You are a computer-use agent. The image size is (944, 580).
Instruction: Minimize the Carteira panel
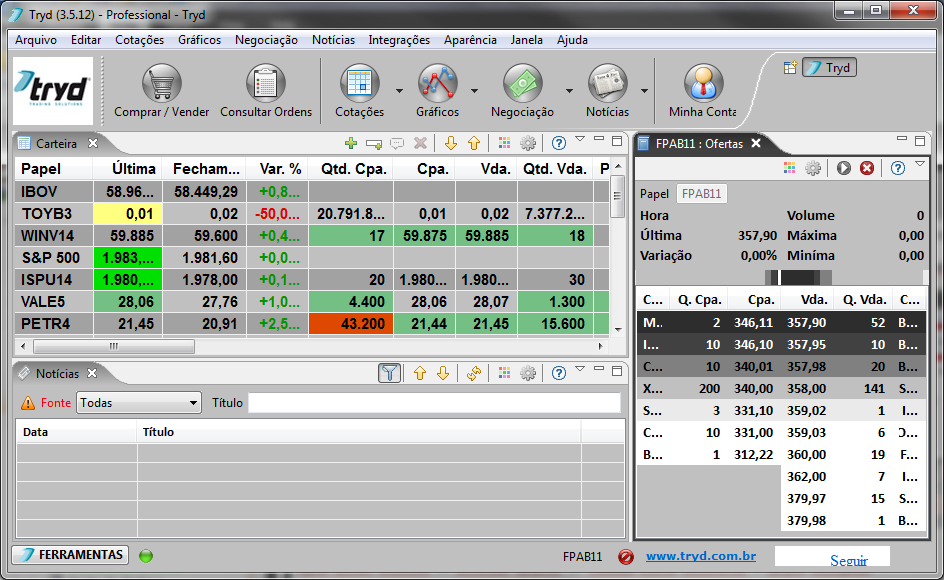click(598, 139)
